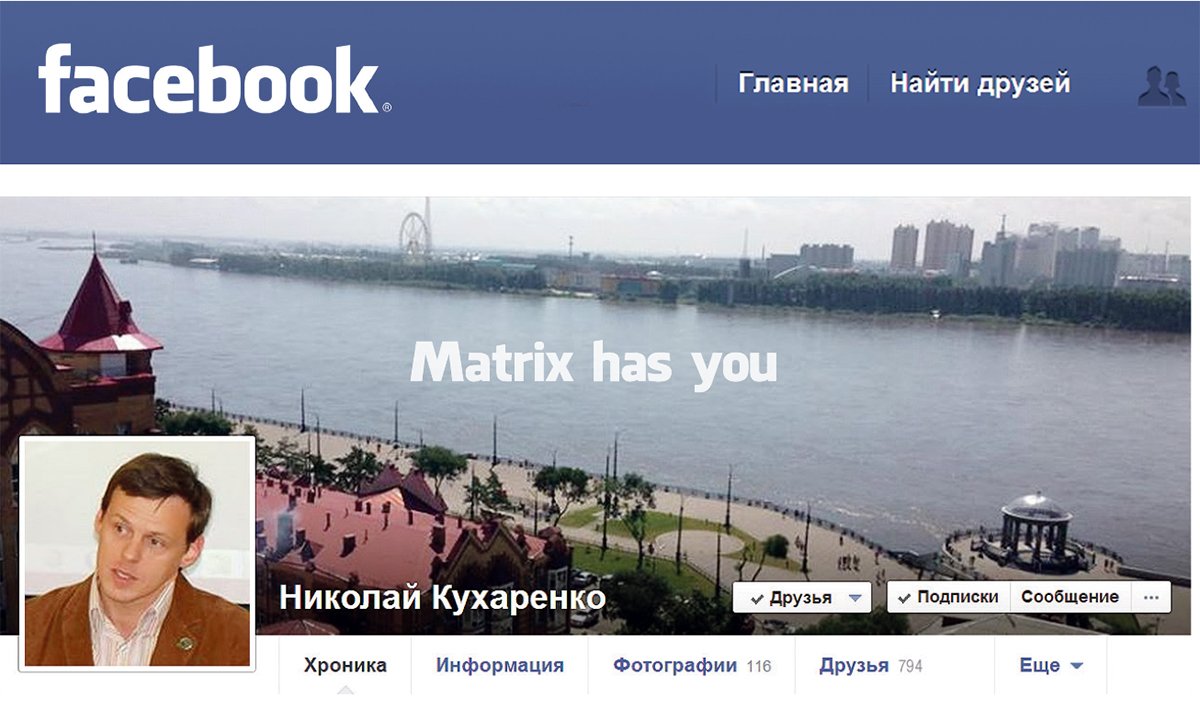Open the friend requests silhouette icon
The width and height of the screenshot is (1200, 720).
pos(1161,86)
